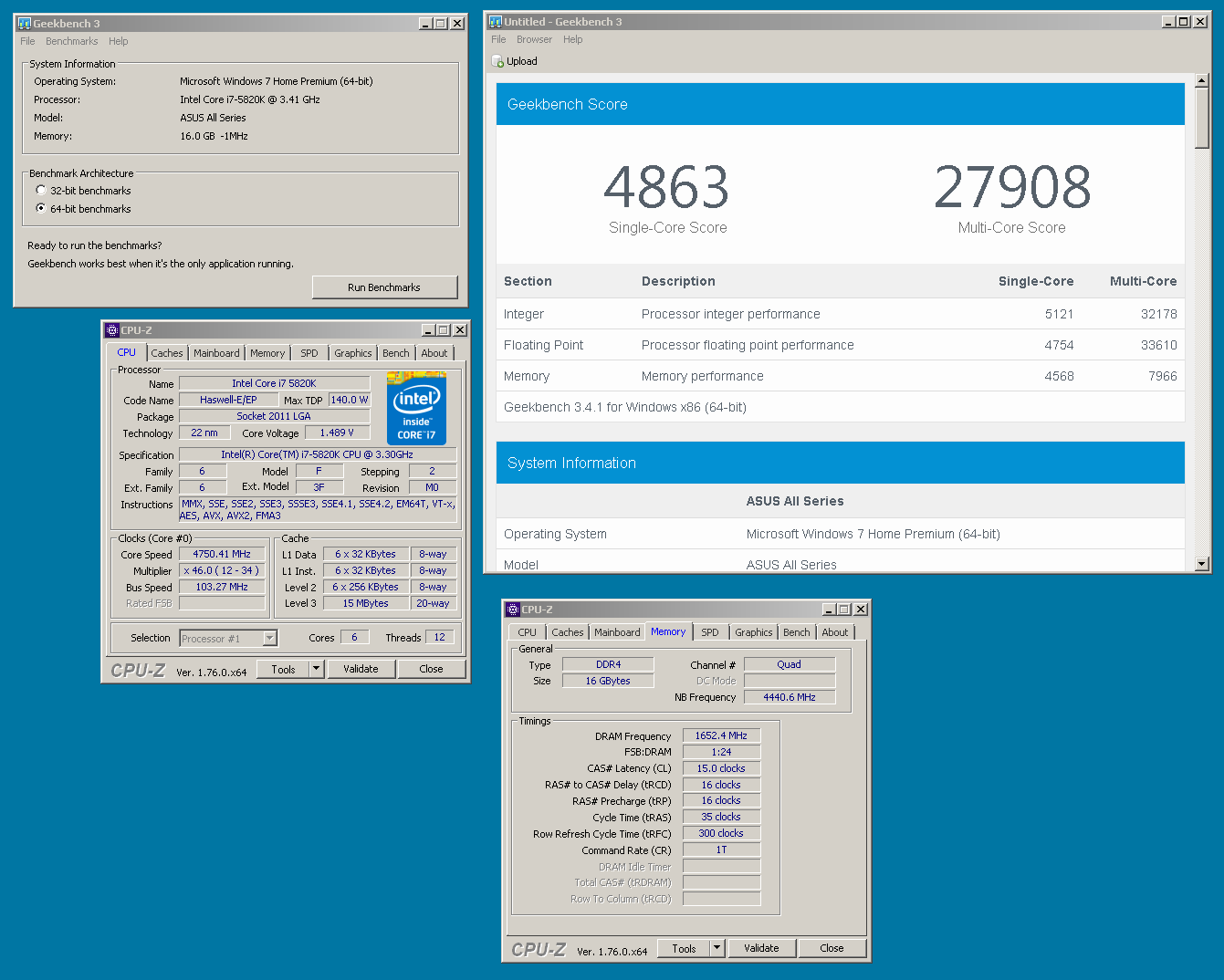Viewport: 1224px width, 980px height.
Task: Click Run Benchmarks button
Action: (x=384, y=287)
